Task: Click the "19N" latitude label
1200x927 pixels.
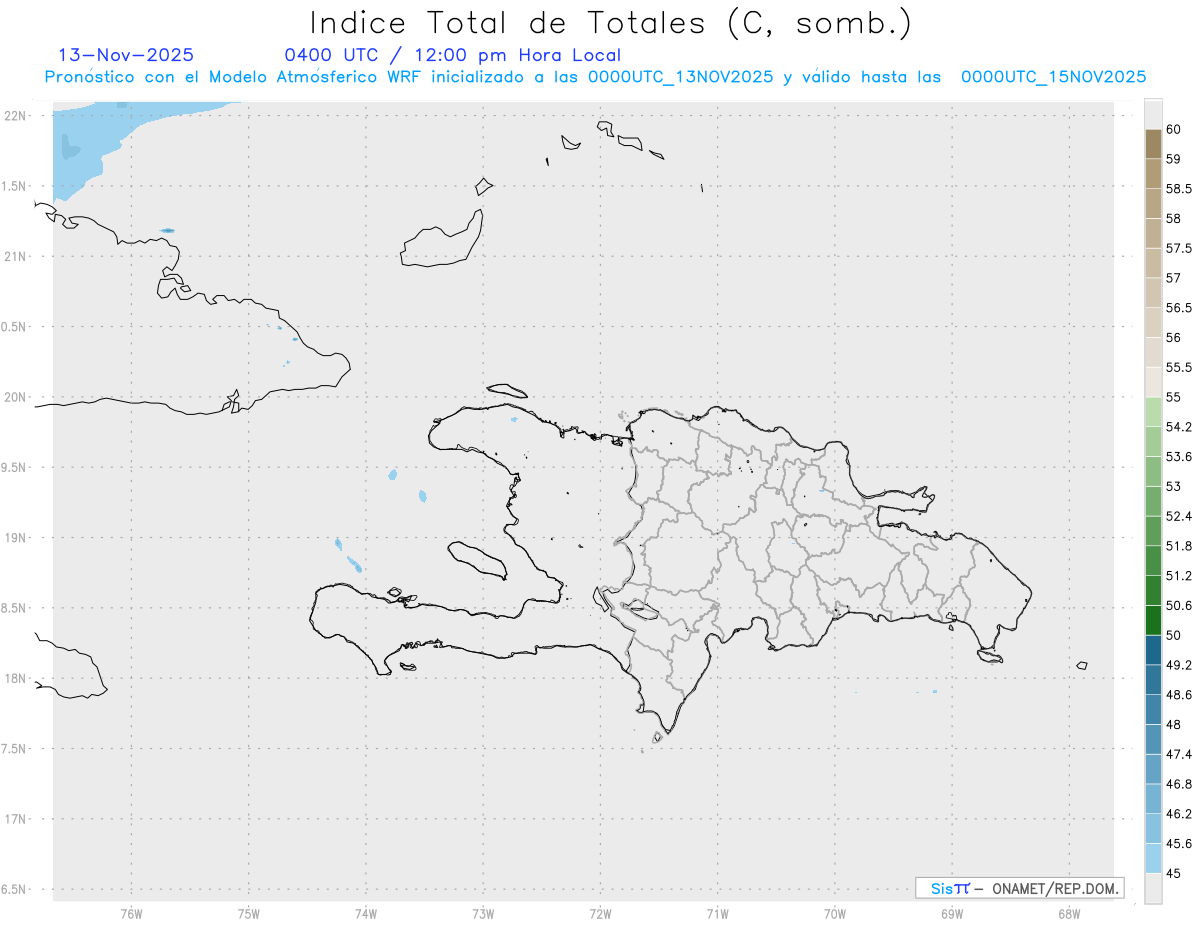Action: point(16,537)
